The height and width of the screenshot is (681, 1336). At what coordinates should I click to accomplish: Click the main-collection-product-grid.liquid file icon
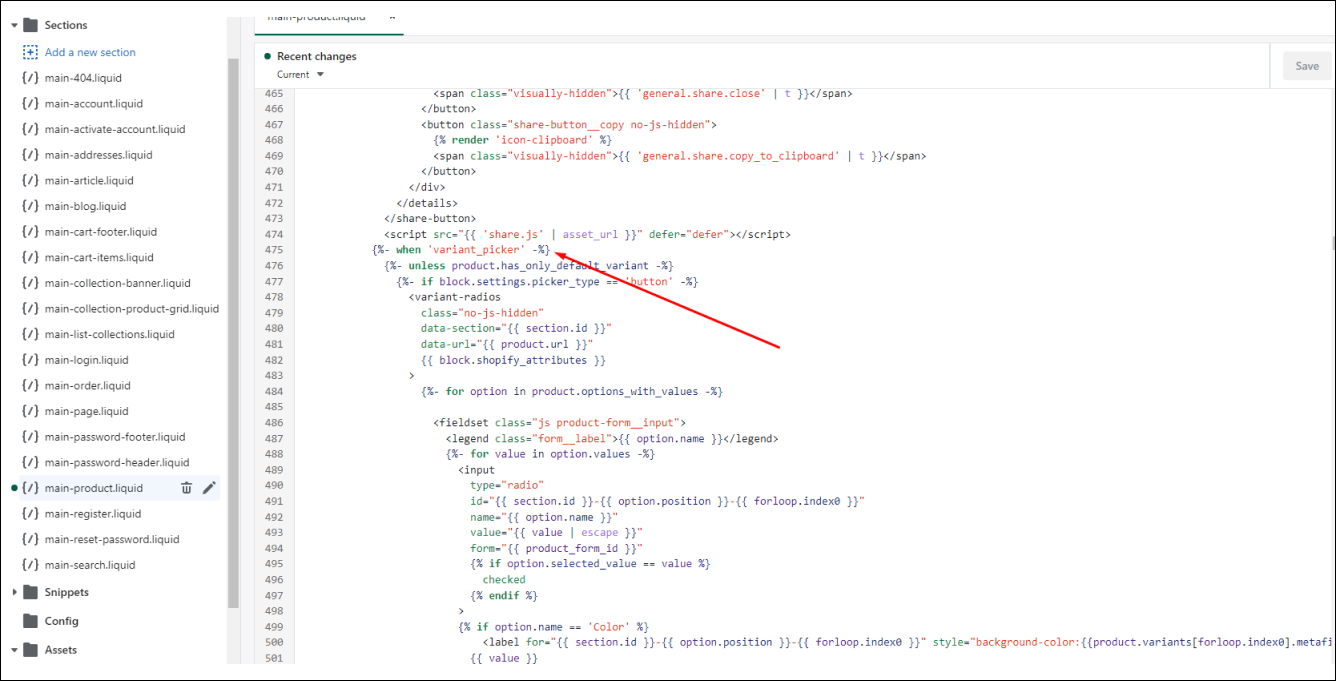coord(30,309)
